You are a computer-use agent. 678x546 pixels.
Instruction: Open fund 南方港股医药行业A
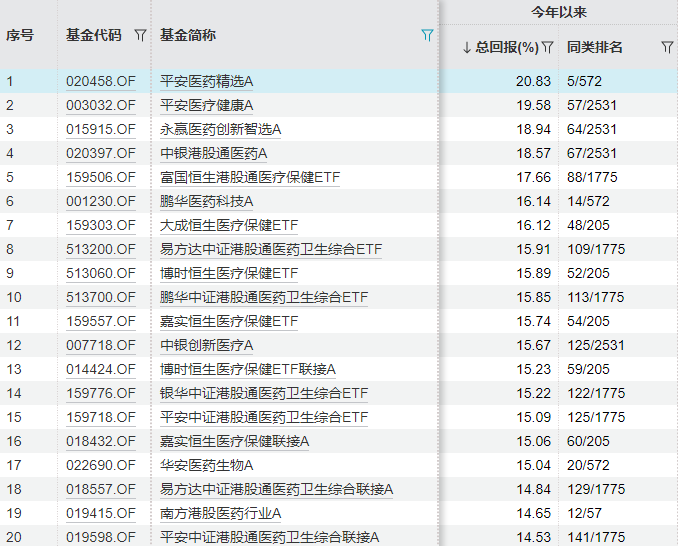(221, 513)
